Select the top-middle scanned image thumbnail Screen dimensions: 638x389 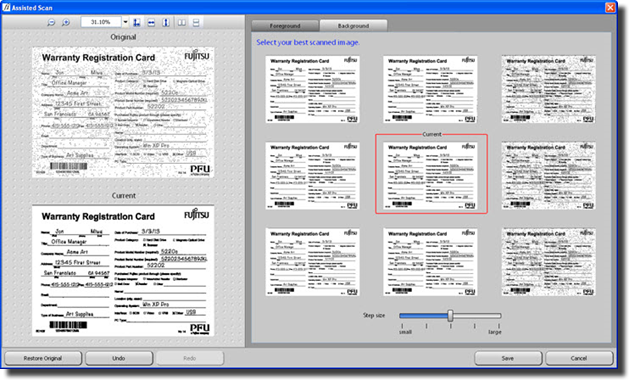430,89
